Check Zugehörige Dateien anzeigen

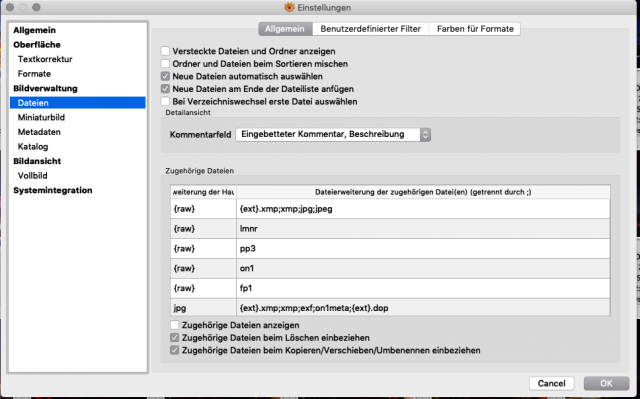coord(175,325)
